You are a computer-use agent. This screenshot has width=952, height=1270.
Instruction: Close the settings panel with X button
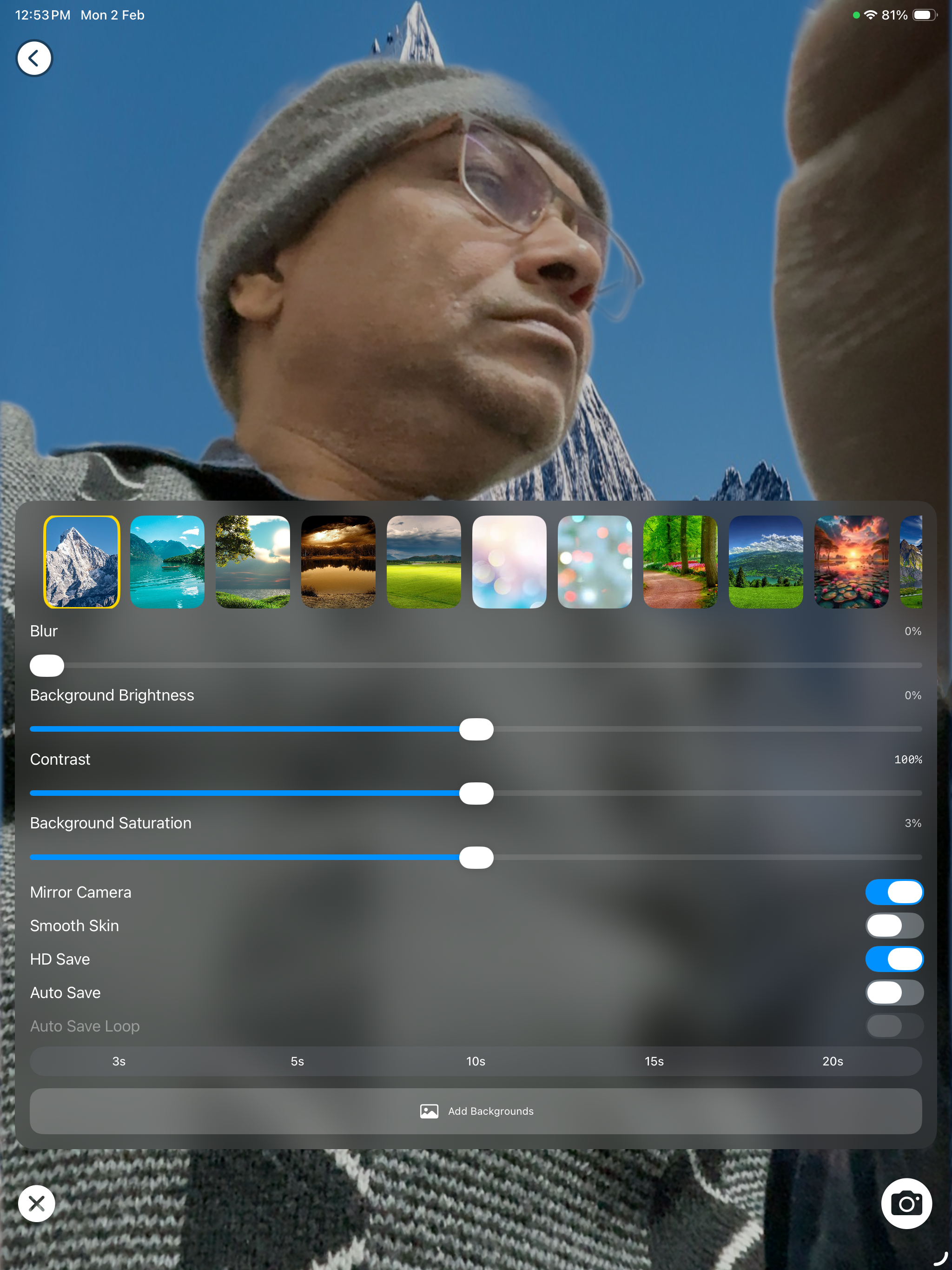(37, 1204)
